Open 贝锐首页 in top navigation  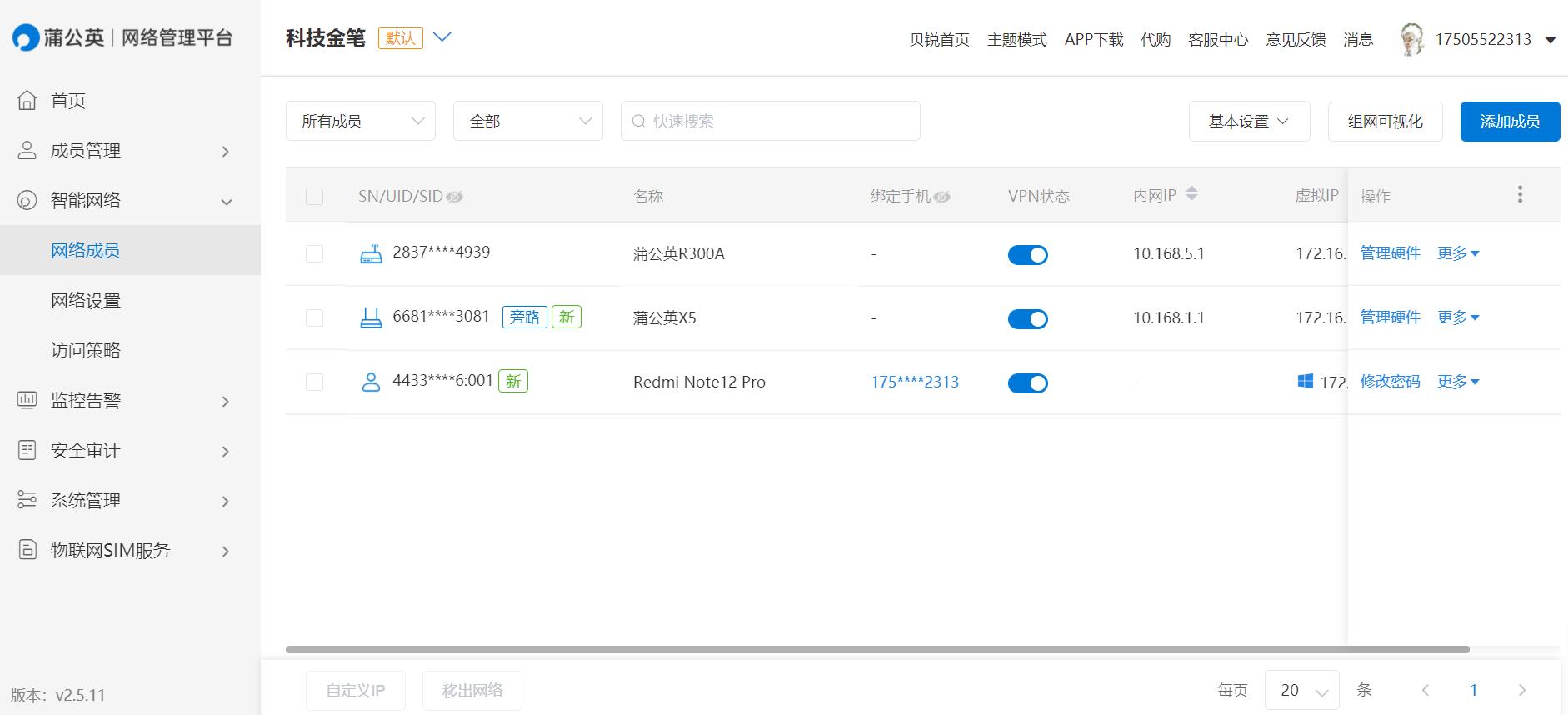(939, 39)
